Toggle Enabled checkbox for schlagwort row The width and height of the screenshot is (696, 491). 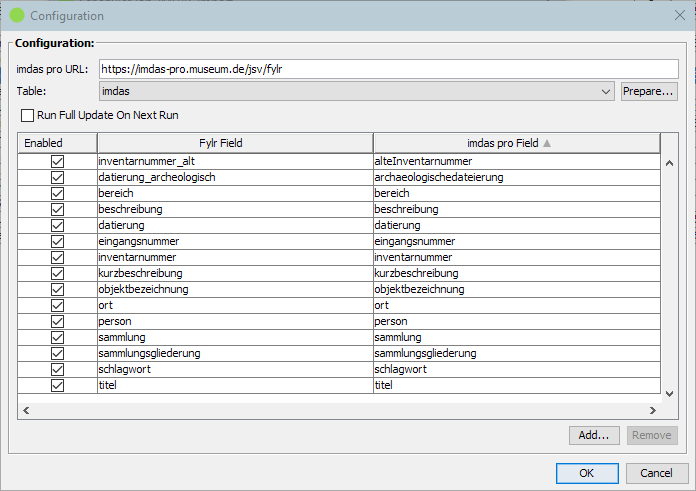coord(57,369)
